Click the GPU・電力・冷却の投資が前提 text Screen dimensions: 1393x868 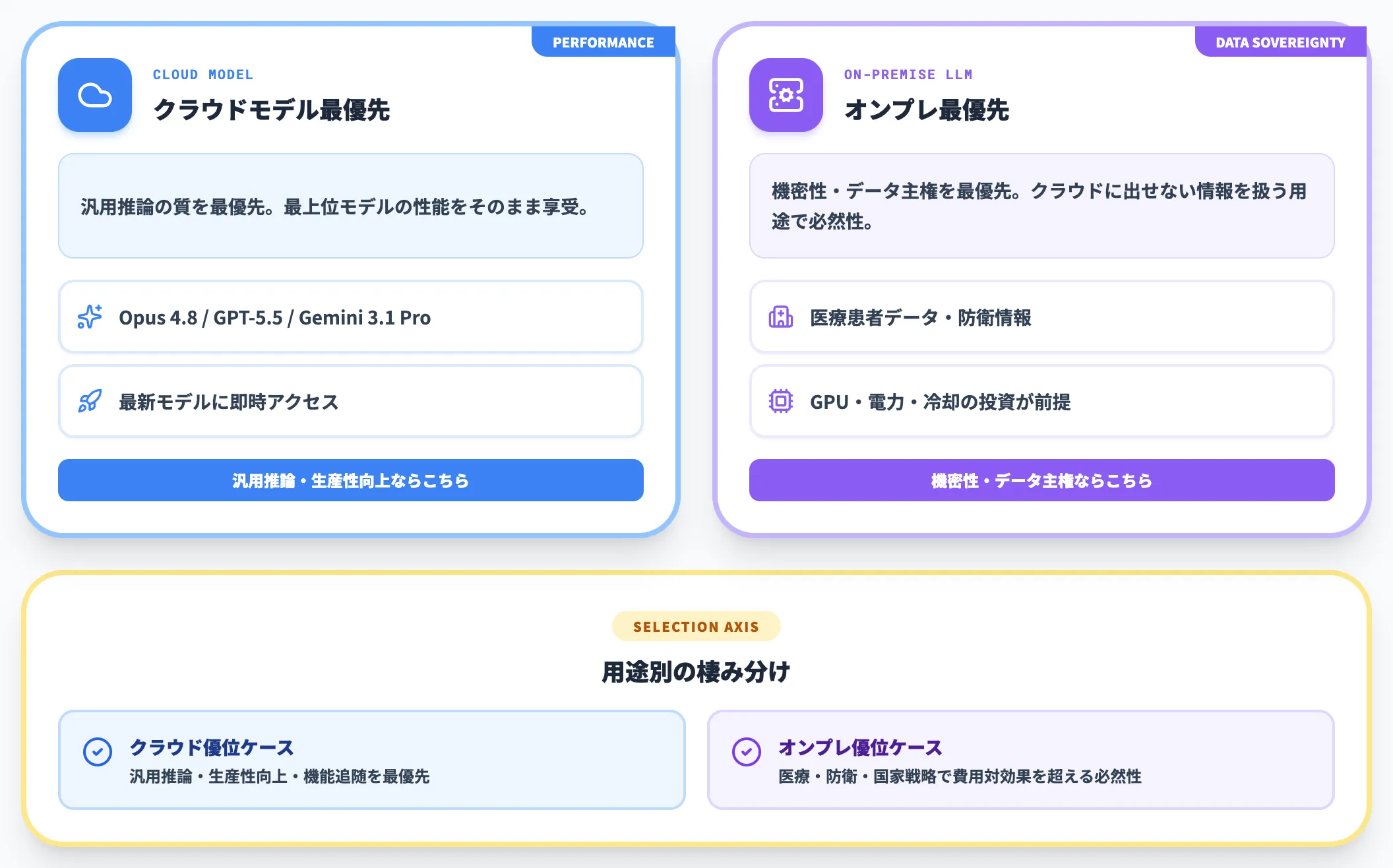click(941, 402)
